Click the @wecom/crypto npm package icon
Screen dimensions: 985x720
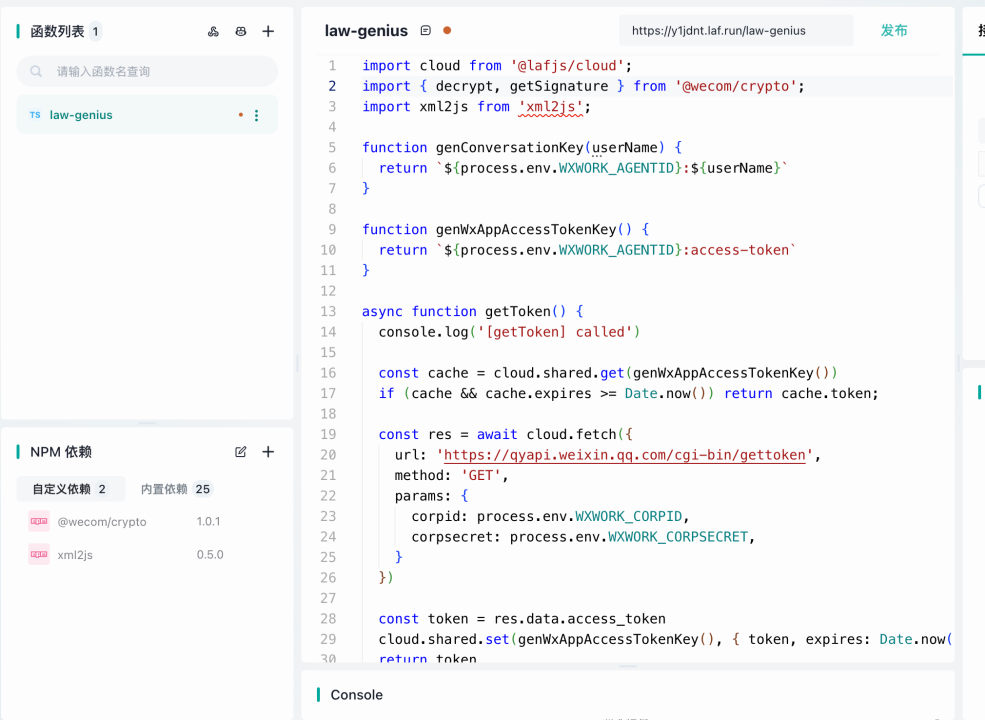[38, 521]
